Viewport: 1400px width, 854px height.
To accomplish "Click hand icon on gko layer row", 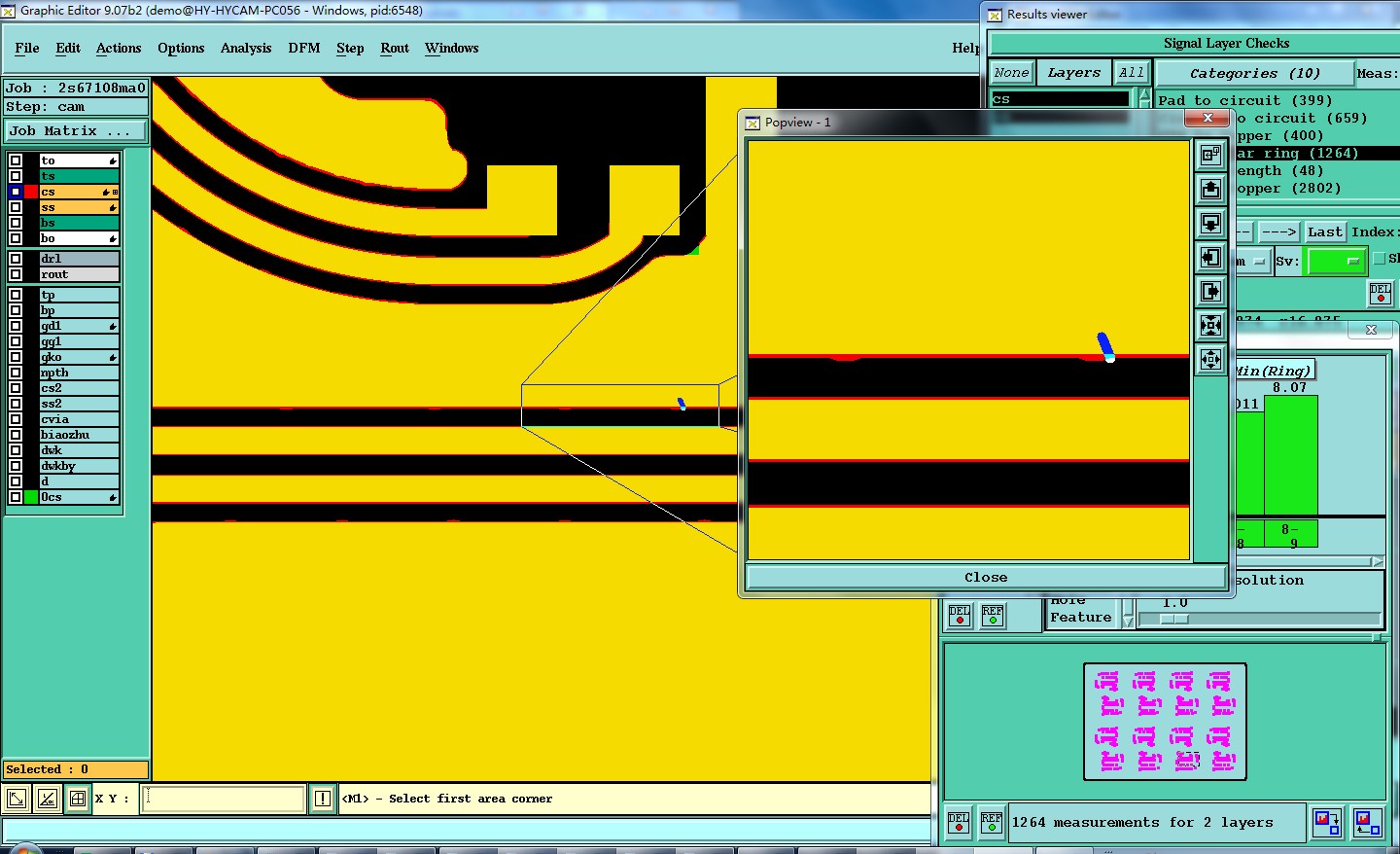I will click(113, 357).
